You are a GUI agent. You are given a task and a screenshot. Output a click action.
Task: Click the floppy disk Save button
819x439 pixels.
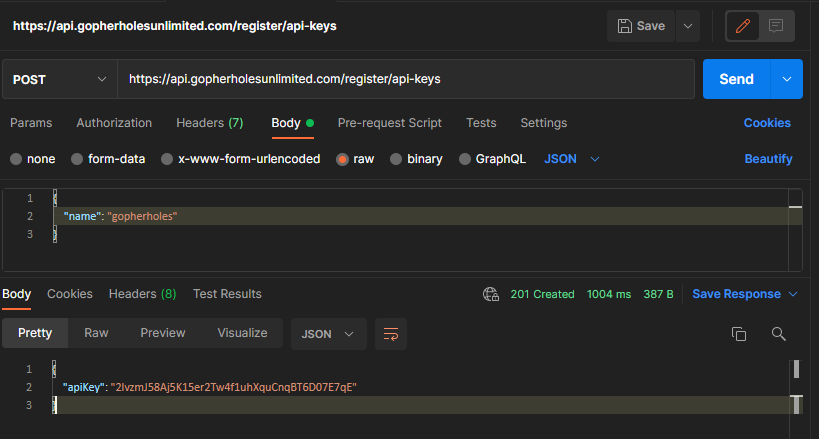tap(641, 26)
